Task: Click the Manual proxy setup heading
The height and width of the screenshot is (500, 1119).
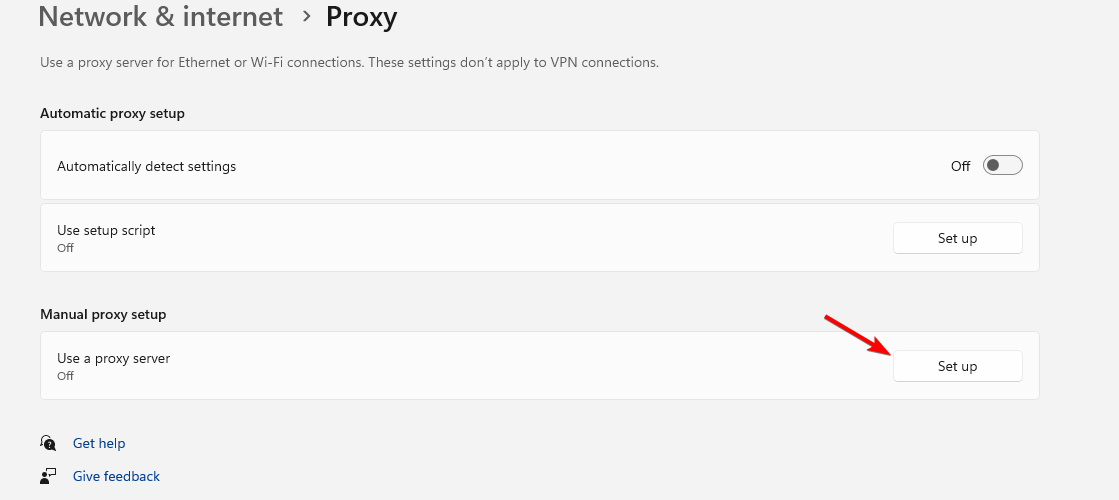Action: [103, 314]
